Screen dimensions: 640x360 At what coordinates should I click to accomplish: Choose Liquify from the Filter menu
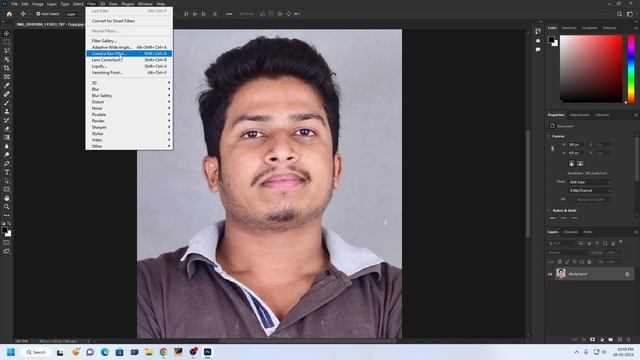129,66
